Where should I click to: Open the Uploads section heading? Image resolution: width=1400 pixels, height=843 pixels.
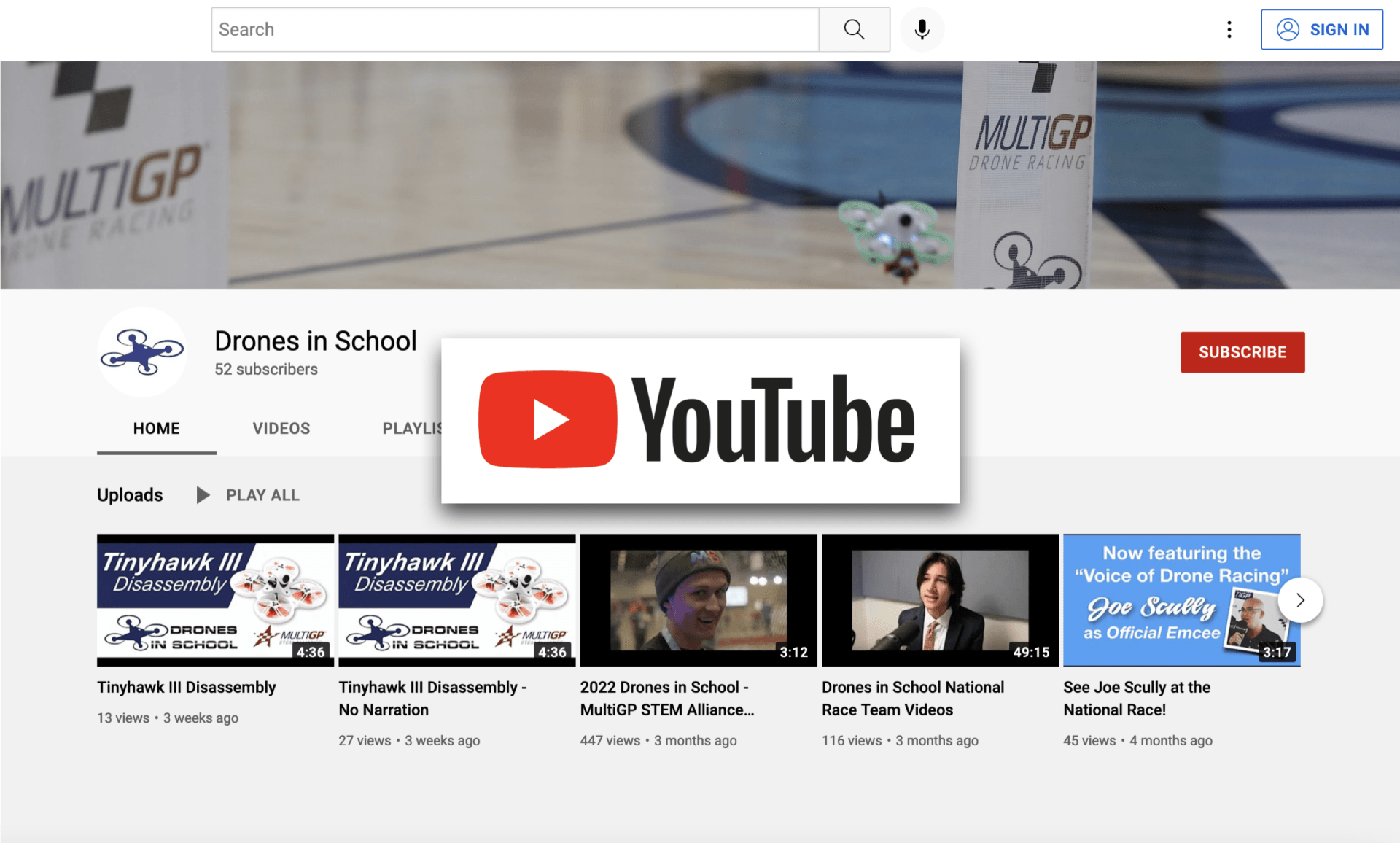click(130, 495)
